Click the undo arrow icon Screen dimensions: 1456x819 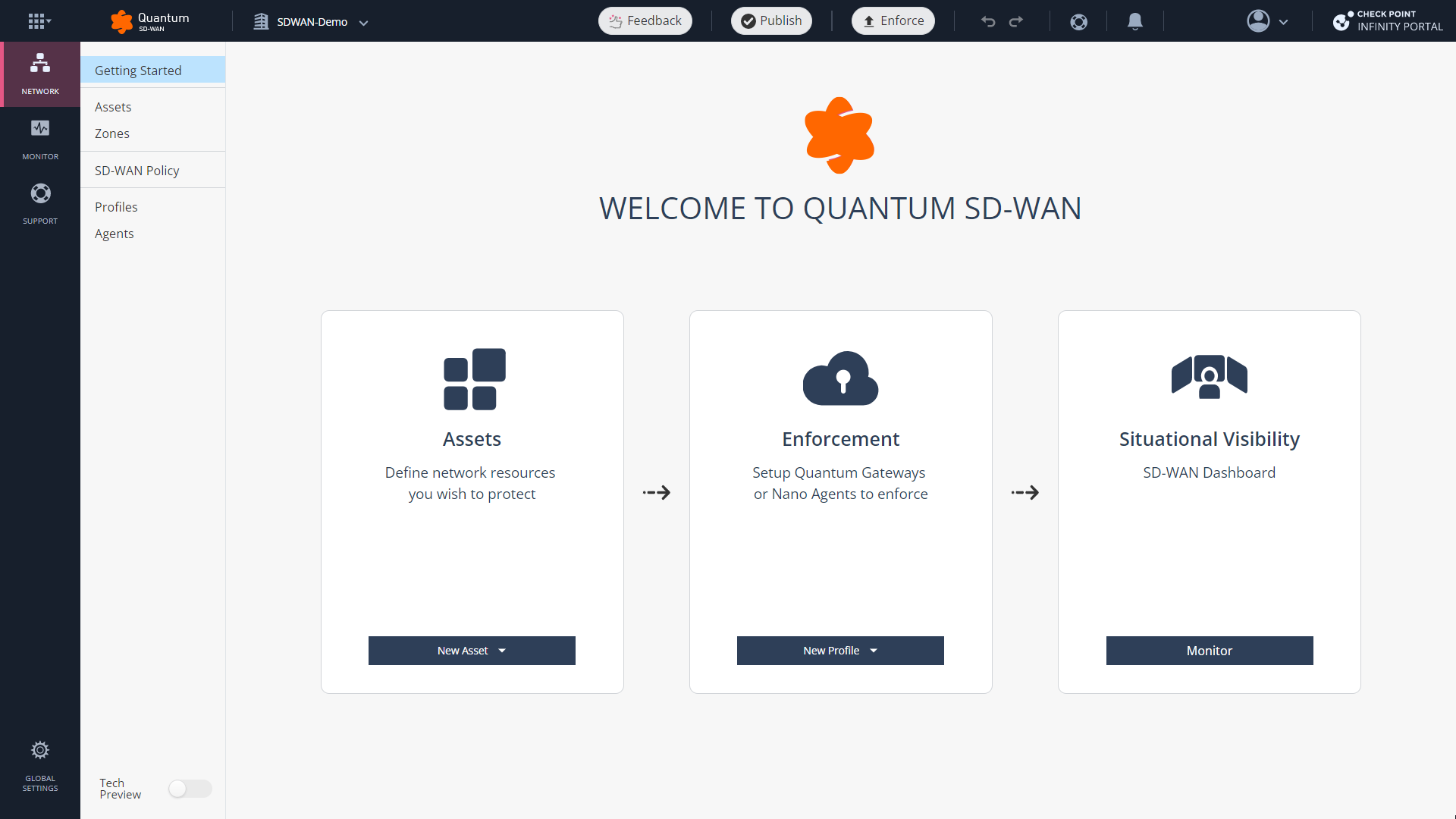pos(988,20)
